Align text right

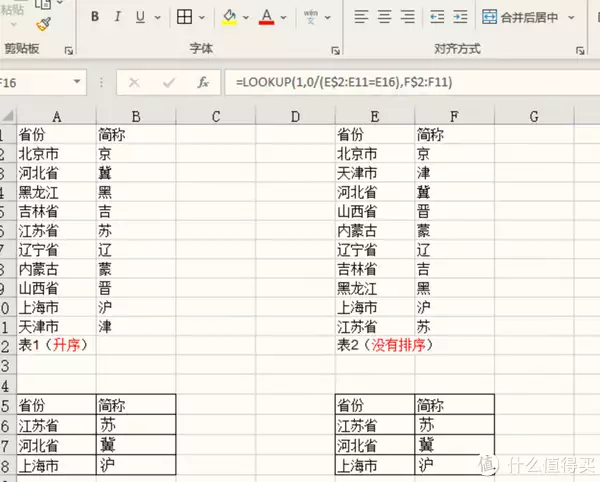coord(408,17)
